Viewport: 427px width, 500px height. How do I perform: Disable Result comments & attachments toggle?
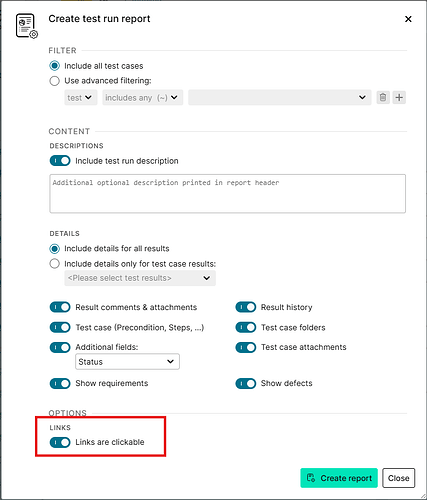[60, 307]
